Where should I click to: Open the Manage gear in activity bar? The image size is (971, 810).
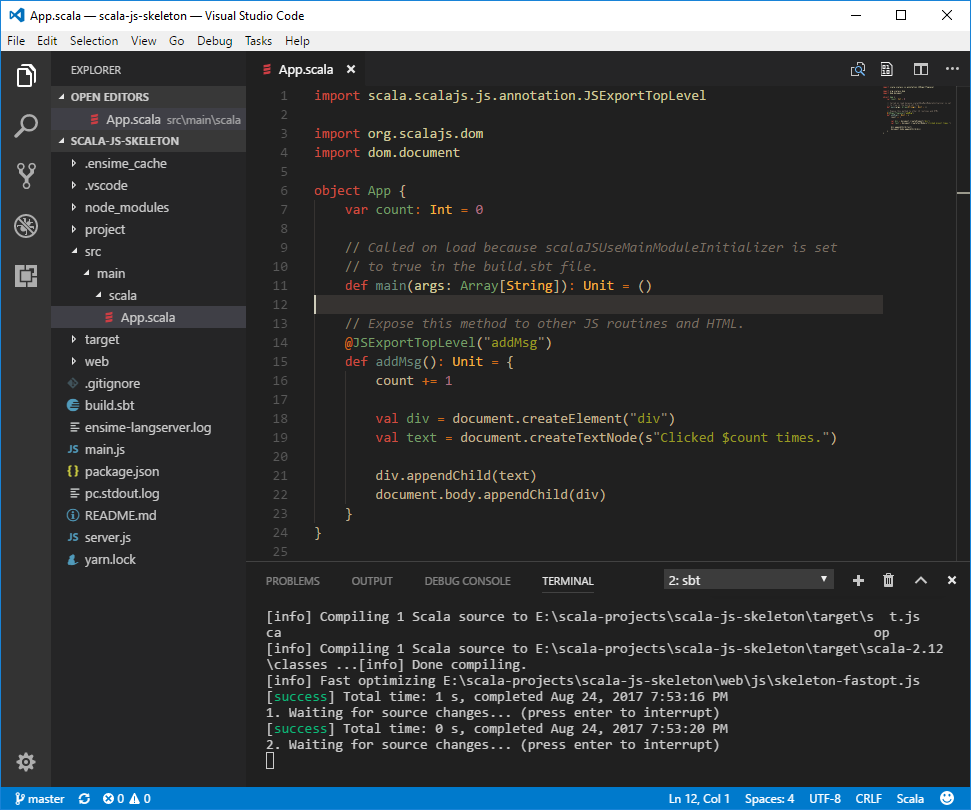26,762
